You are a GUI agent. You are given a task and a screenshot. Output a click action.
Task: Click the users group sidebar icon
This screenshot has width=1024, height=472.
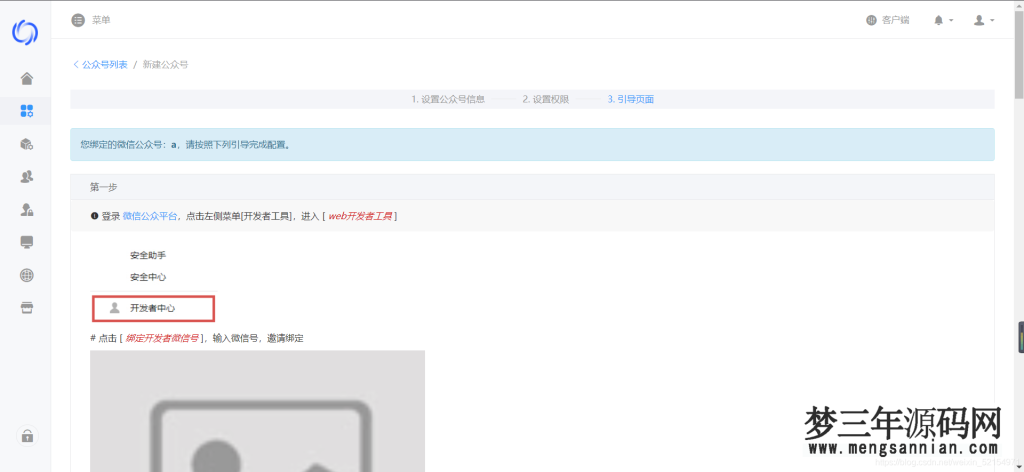pos(27,177)
